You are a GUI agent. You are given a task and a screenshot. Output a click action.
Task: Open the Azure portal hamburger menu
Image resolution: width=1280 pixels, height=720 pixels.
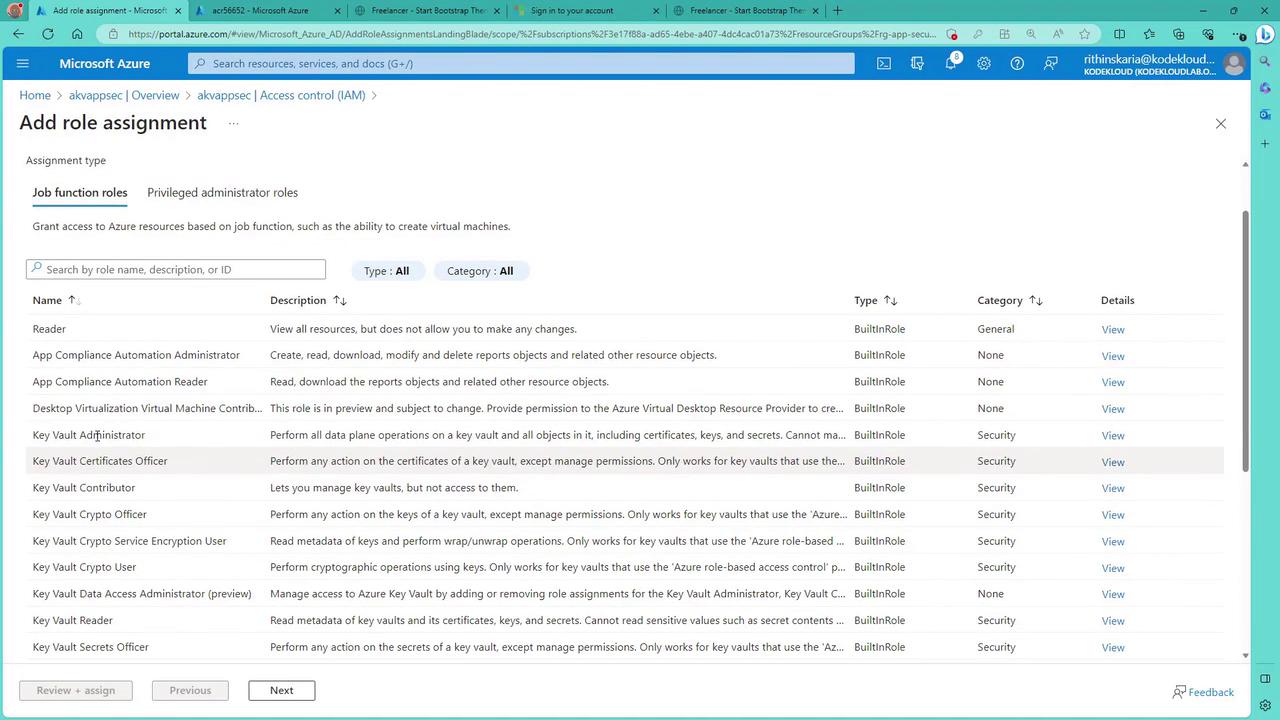23,63
